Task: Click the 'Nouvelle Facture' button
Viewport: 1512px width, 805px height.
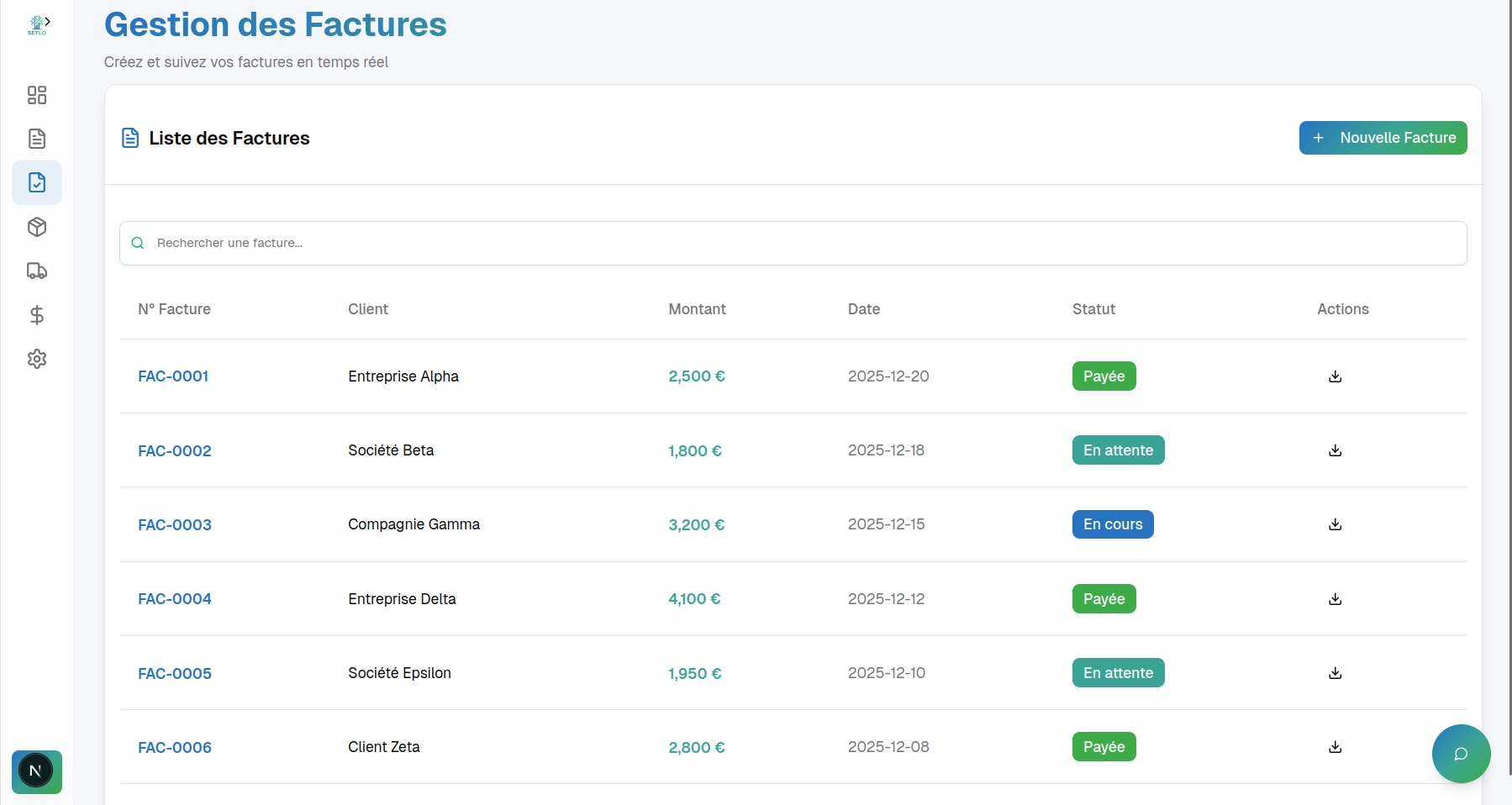Action: [x=1383, y=138]
